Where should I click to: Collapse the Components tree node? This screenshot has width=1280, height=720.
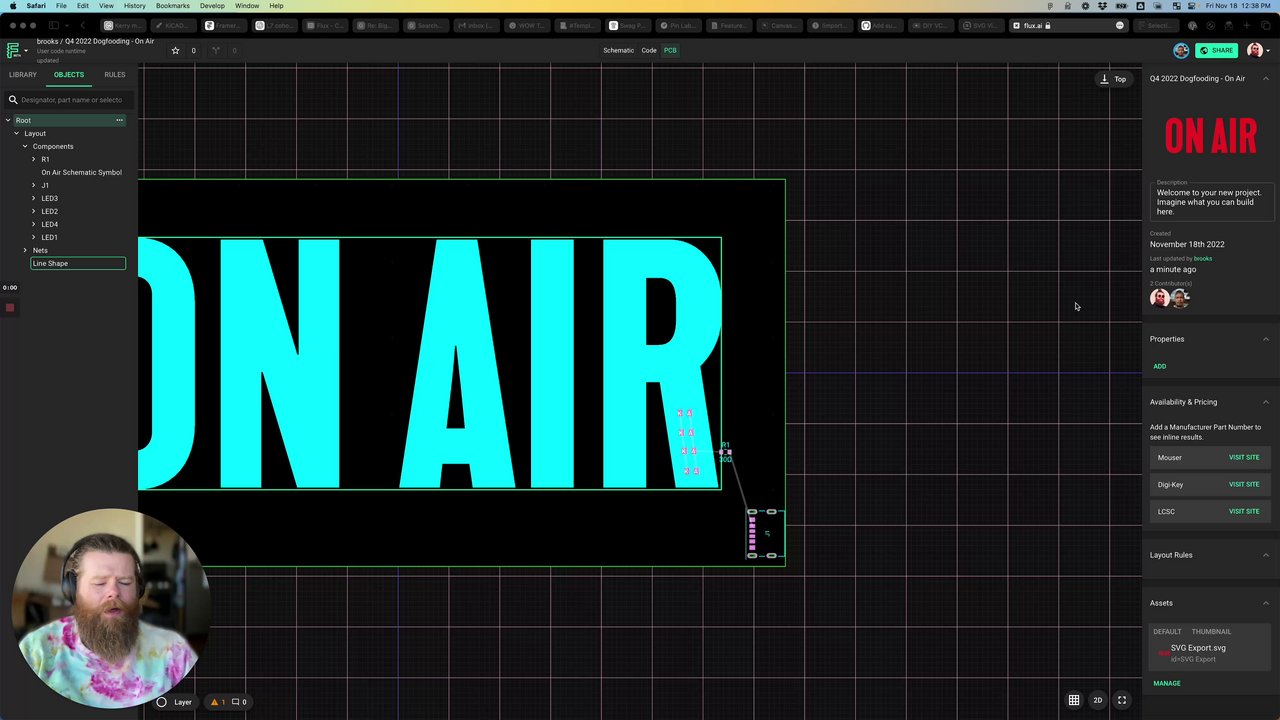pyautogui.click(x=25, y=146)
